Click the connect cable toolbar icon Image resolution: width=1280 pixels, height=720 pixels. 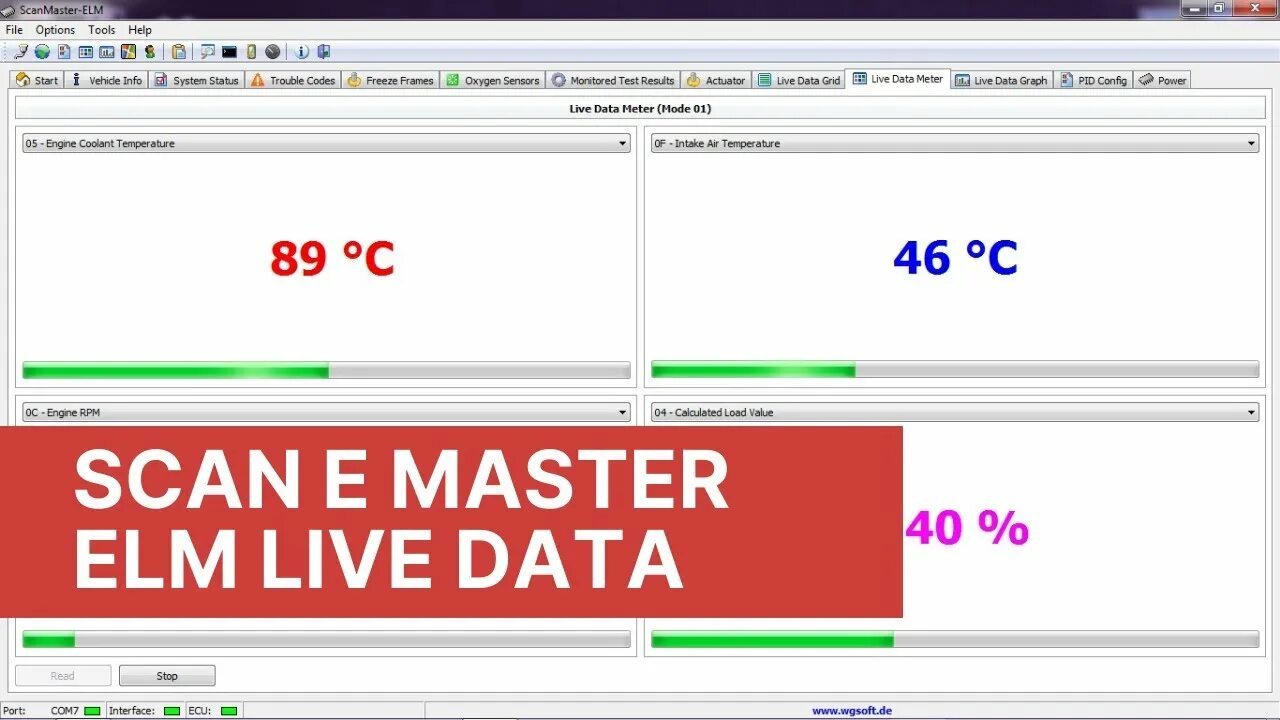21,51
